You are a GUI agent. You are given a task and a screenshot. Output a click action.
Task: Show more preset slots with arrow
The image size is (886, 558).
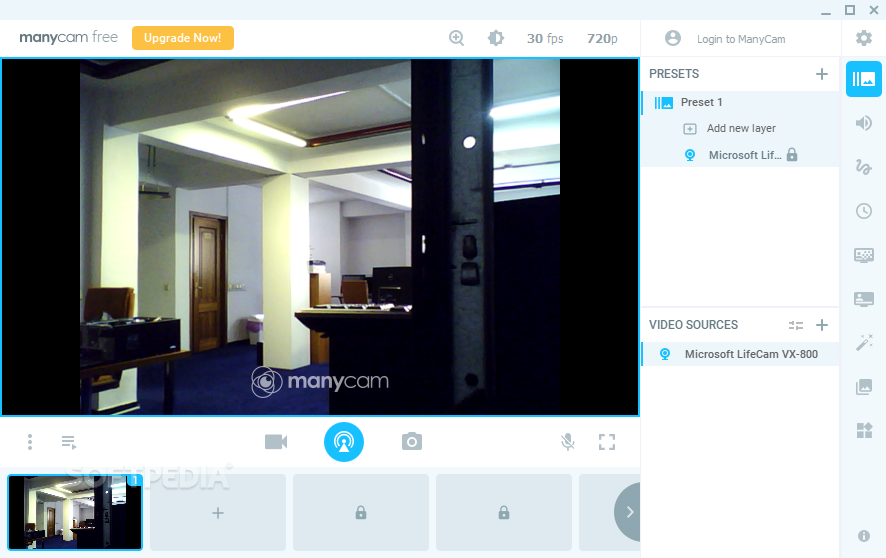tap(628, 512)
